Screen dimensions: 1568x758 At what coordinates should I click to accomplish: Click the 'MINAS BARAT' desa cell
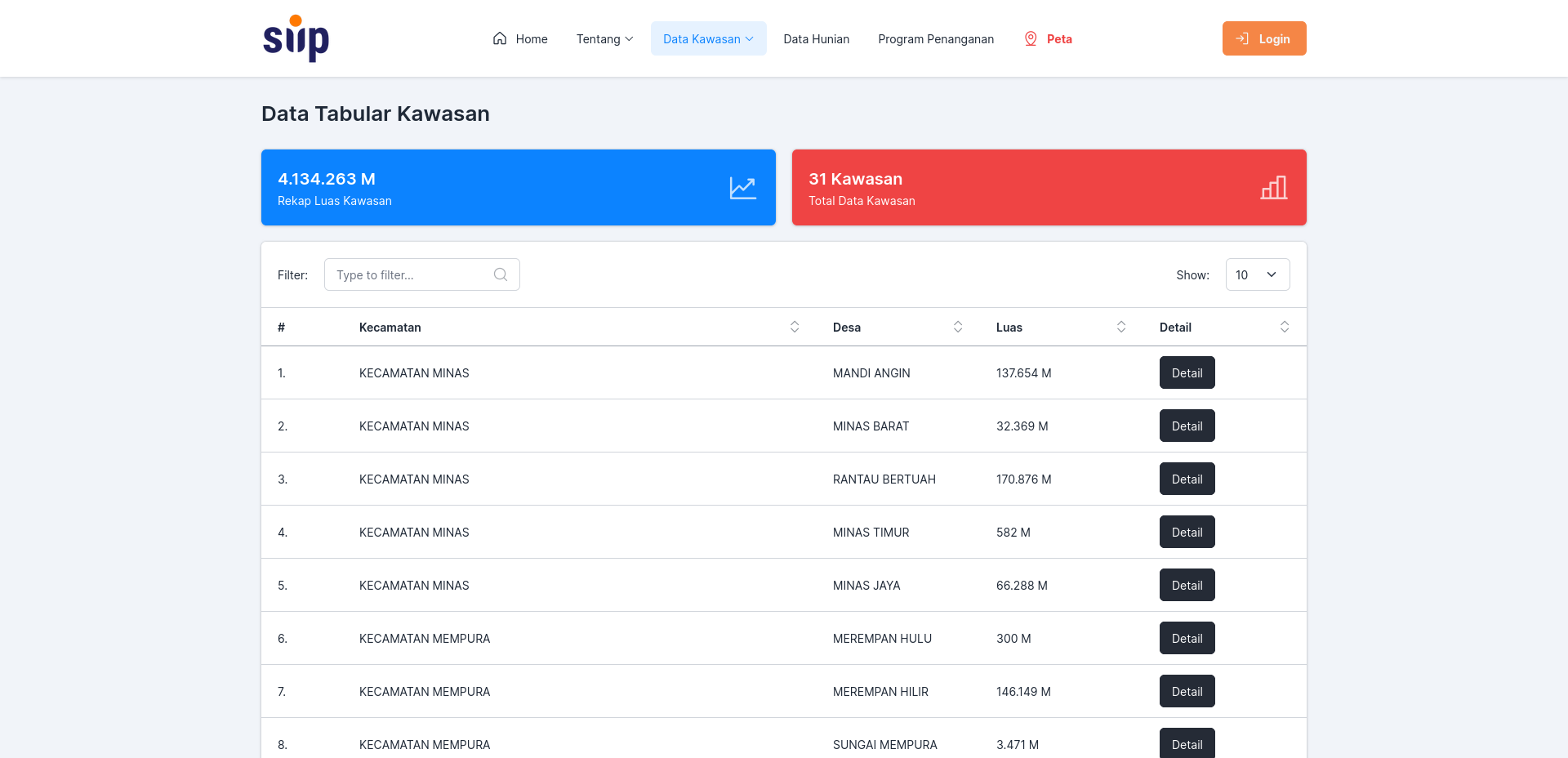click(871, 426)
